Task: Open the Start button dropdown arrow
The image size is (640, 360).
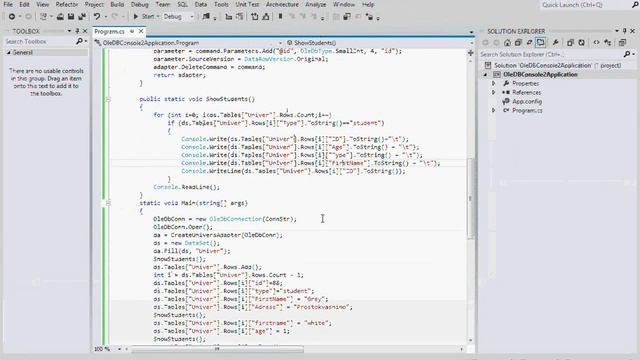Action: point(158,17)
